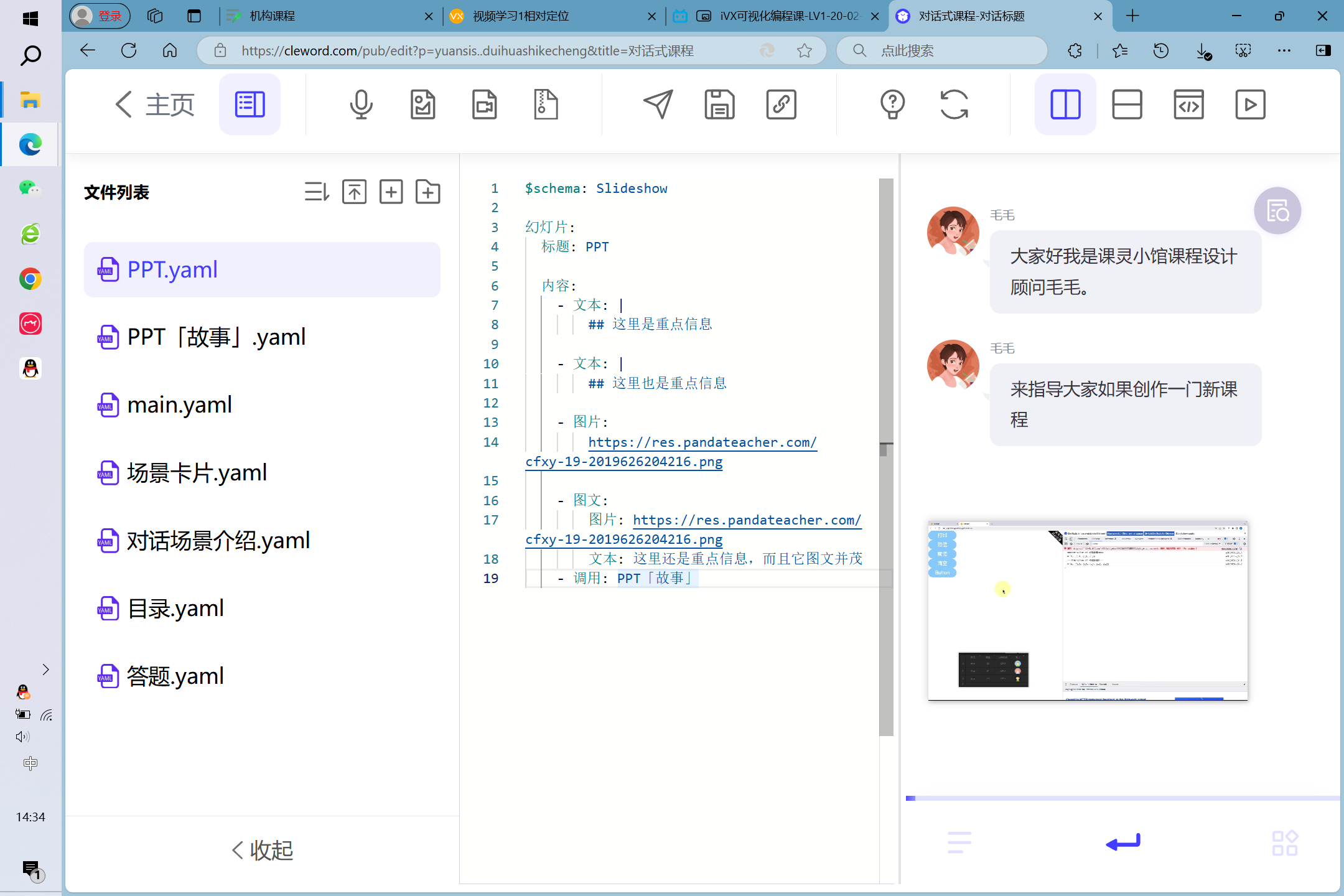
Task: Click the browser back arrow
Action: [88, 50]
